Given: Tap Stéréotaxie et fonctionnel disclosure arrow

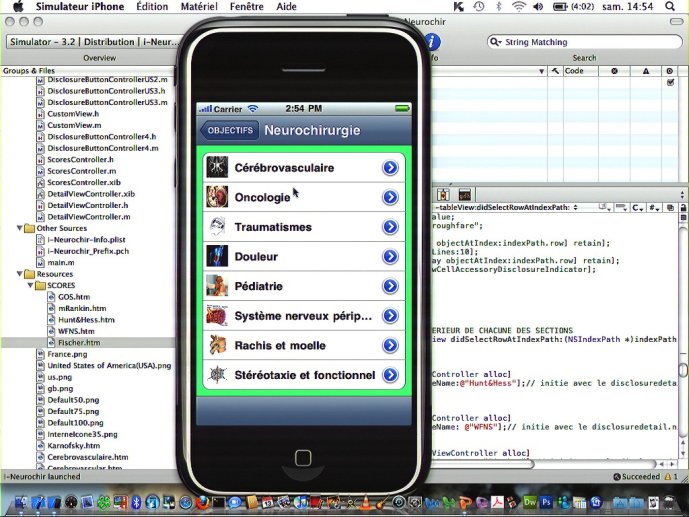Looking at the screenshot, I should tap(390, 375).
